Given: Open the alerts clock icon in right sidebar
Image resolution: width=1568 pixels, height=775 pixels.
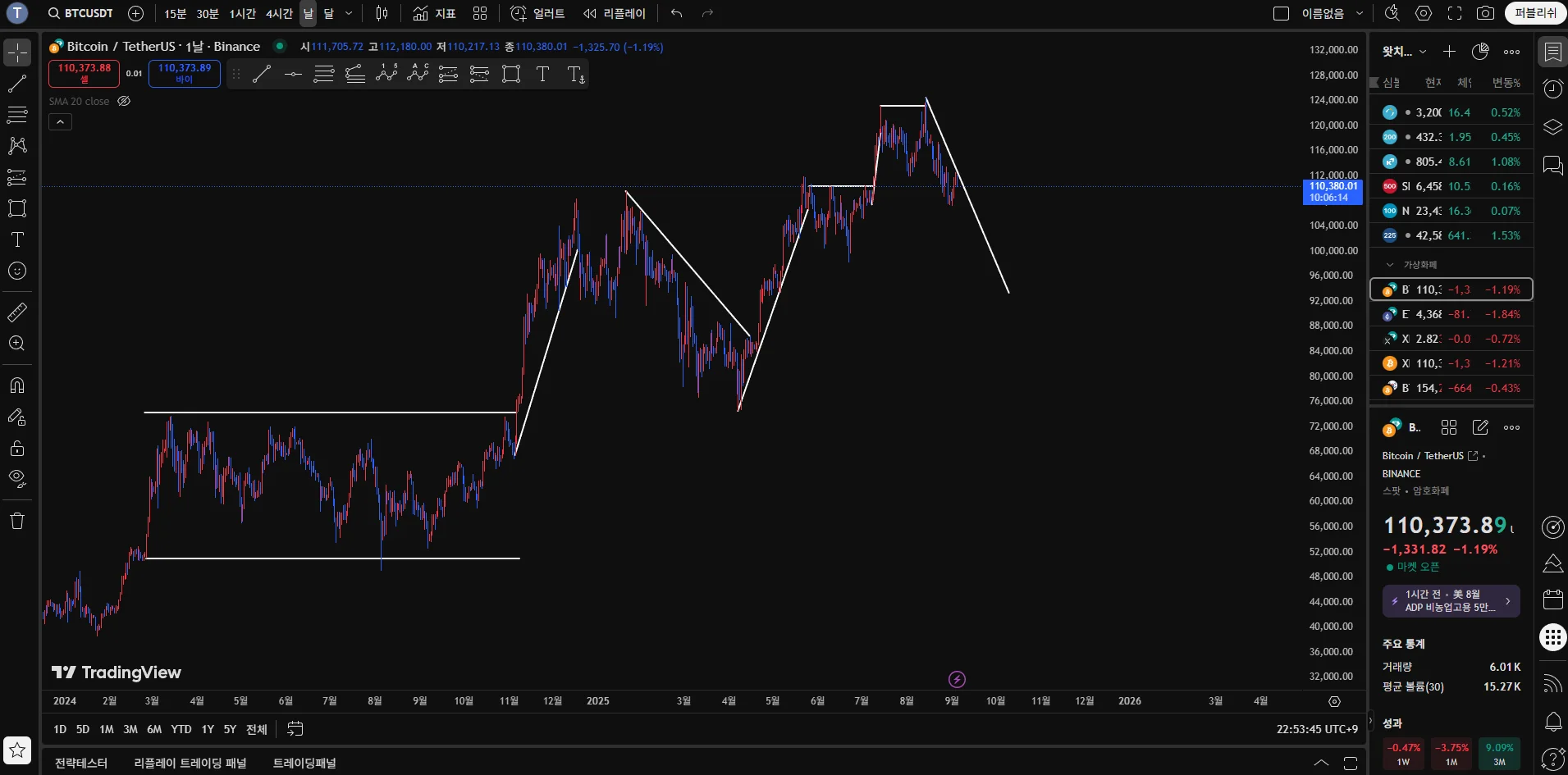Looking at the screenshot, I should 1552,89.
